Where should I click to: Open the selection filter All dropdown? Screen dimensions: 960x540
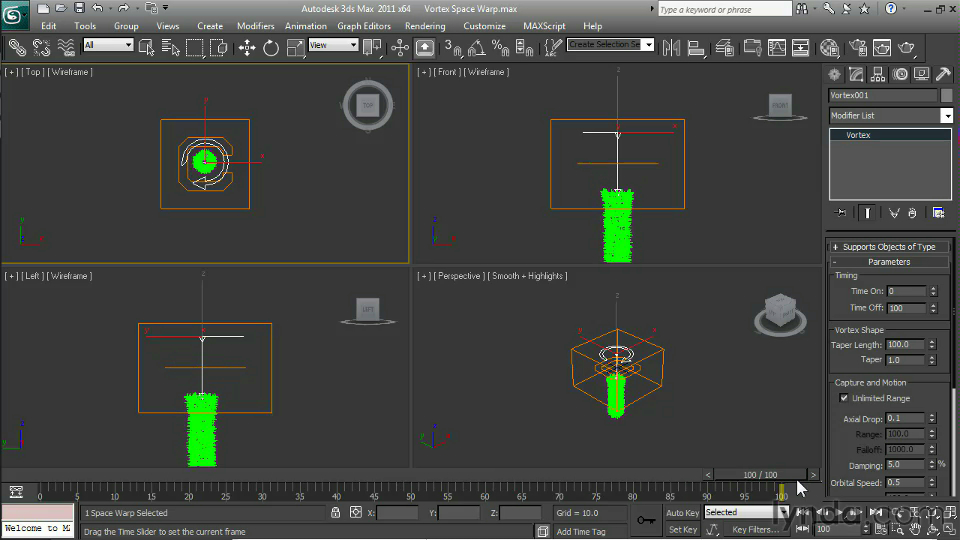108,45
